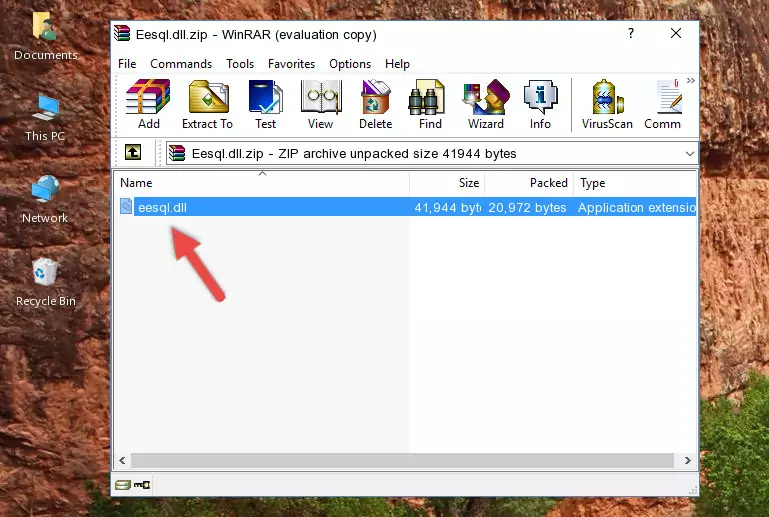
Task: Click the horizontal scrollbar track
Action: pyautogui.click(x=402, y=460)
